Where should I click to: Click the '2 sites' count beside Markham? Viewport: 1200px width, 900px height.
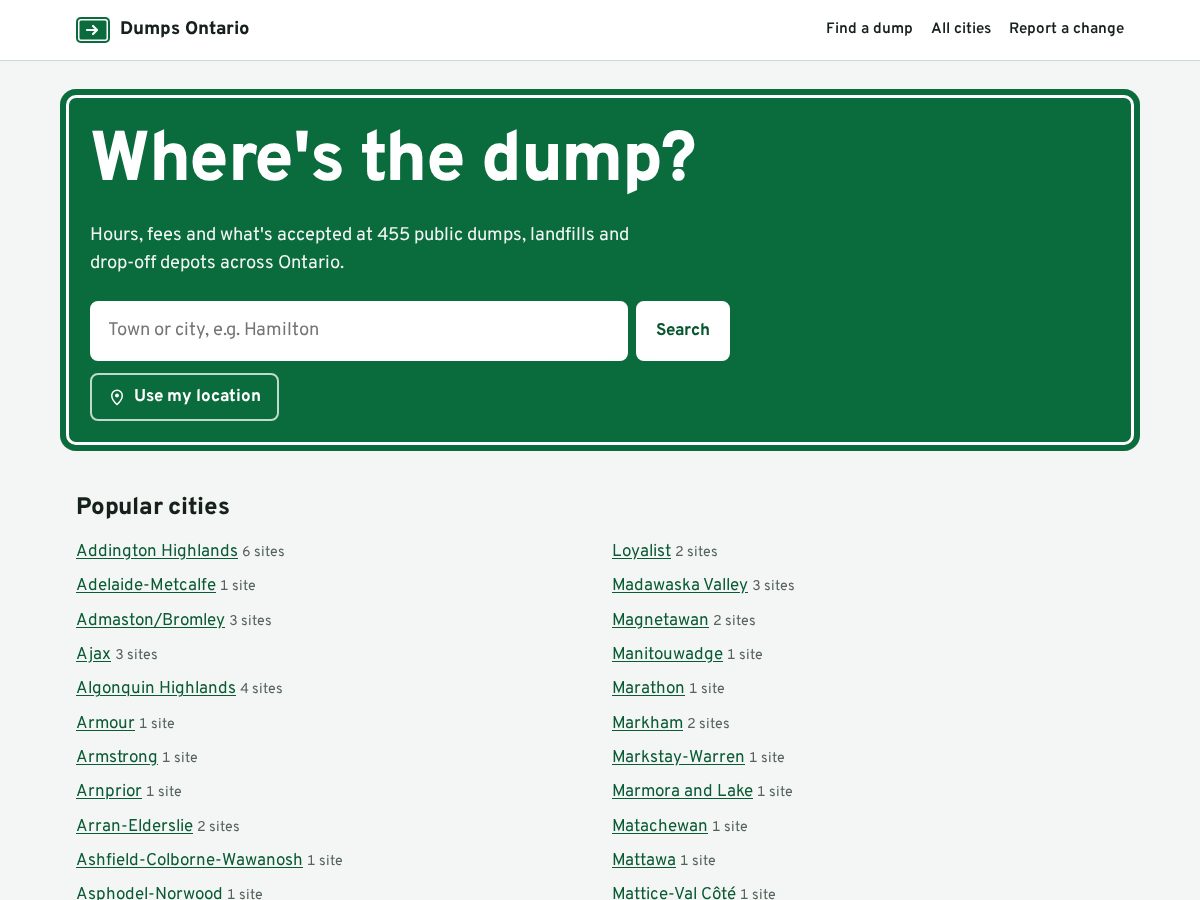click(x=708, y=724)
